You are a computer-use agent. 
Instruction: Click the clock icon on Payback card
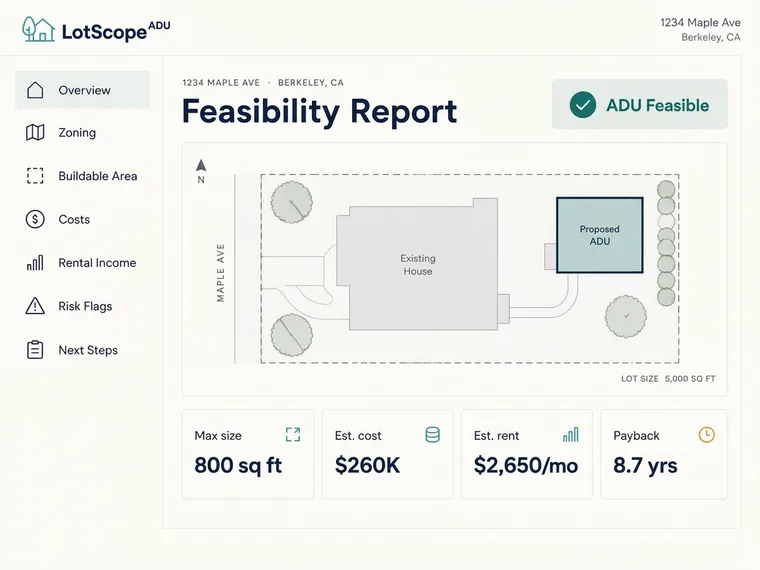pos(707,434)
